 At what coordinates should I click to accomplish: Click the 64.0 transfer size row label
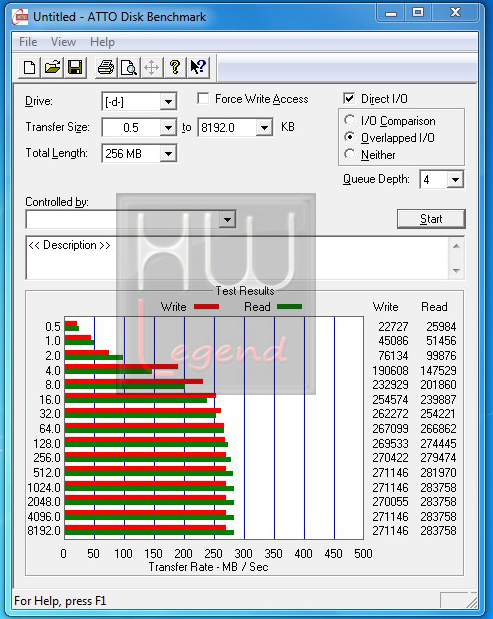50,428
